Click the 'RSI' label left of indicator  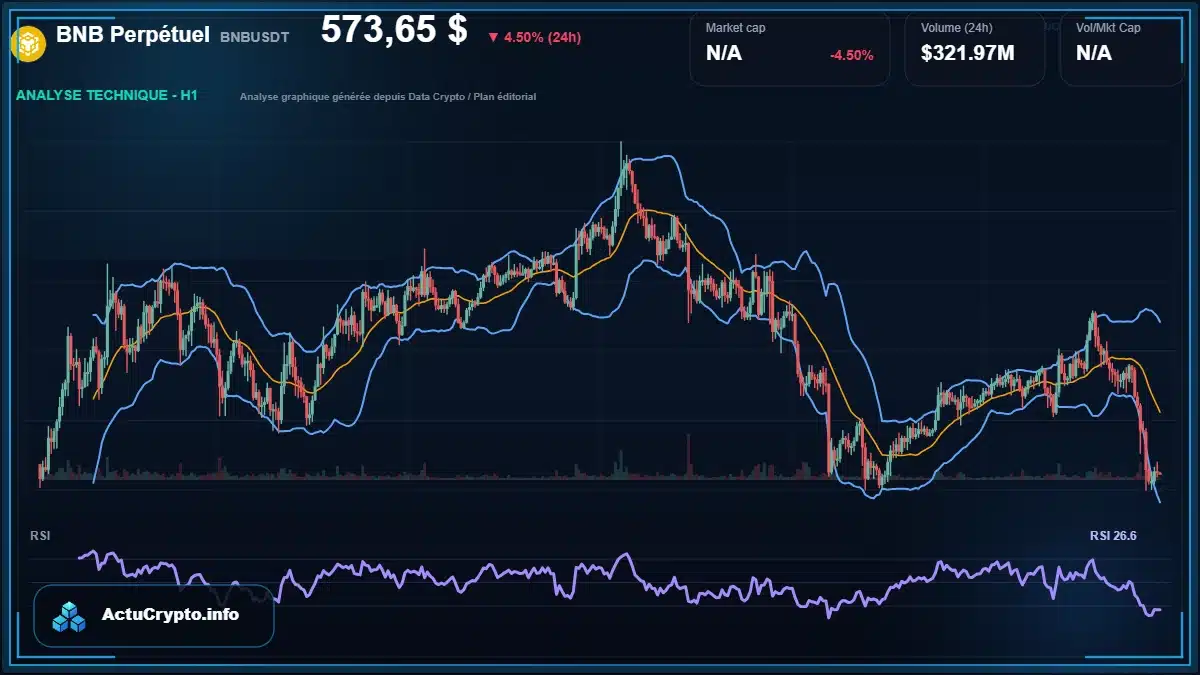[x=41, y=536]
